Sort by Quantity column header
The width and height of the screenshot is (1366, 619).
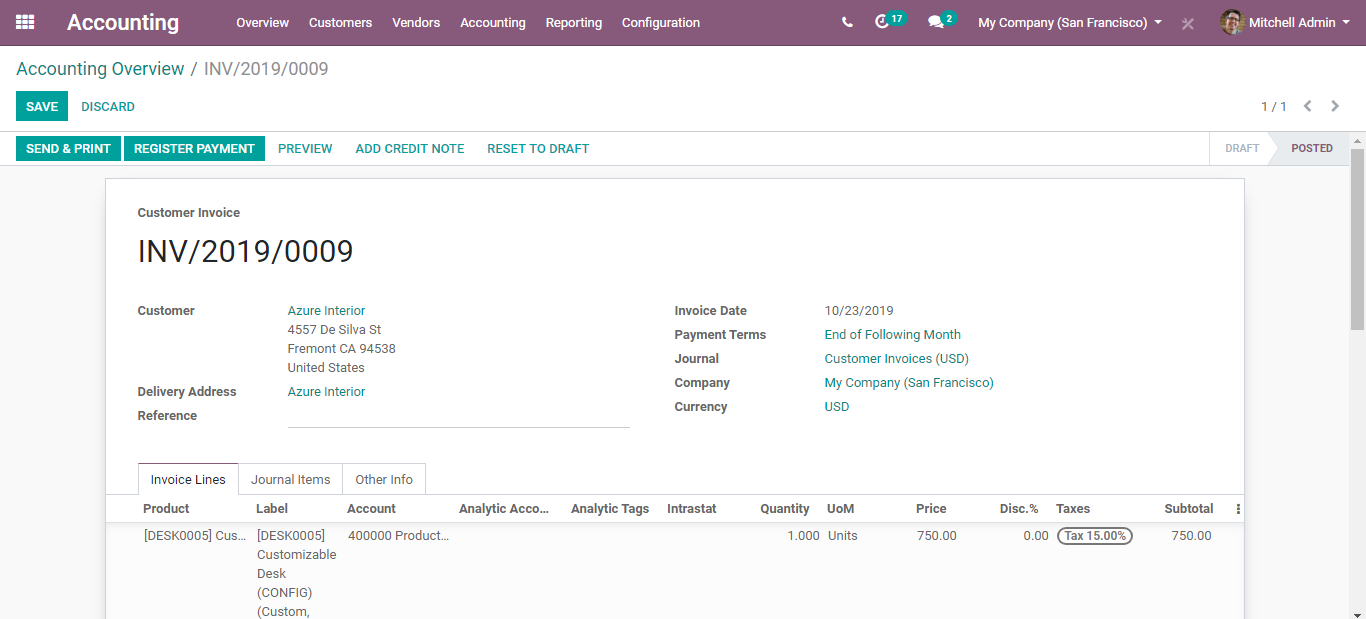784,509
